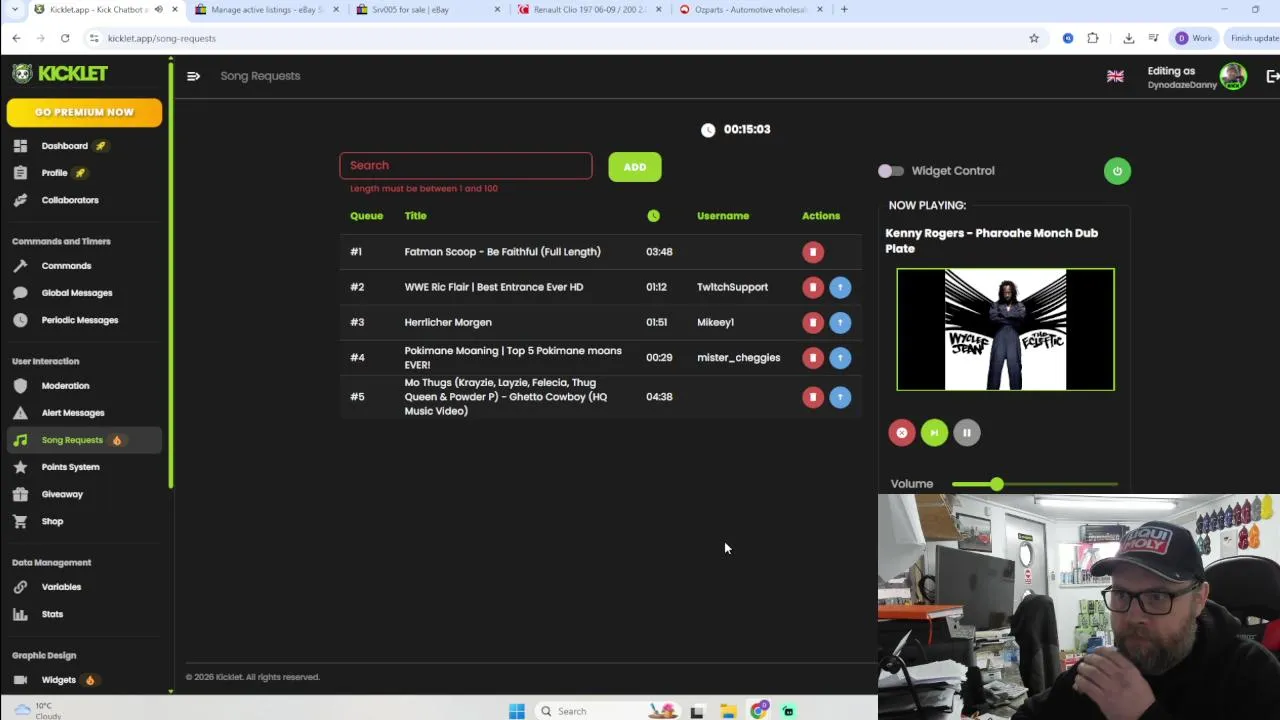Click the now playing album thumbnail
1280x720 pixels.
[1005, 329]
